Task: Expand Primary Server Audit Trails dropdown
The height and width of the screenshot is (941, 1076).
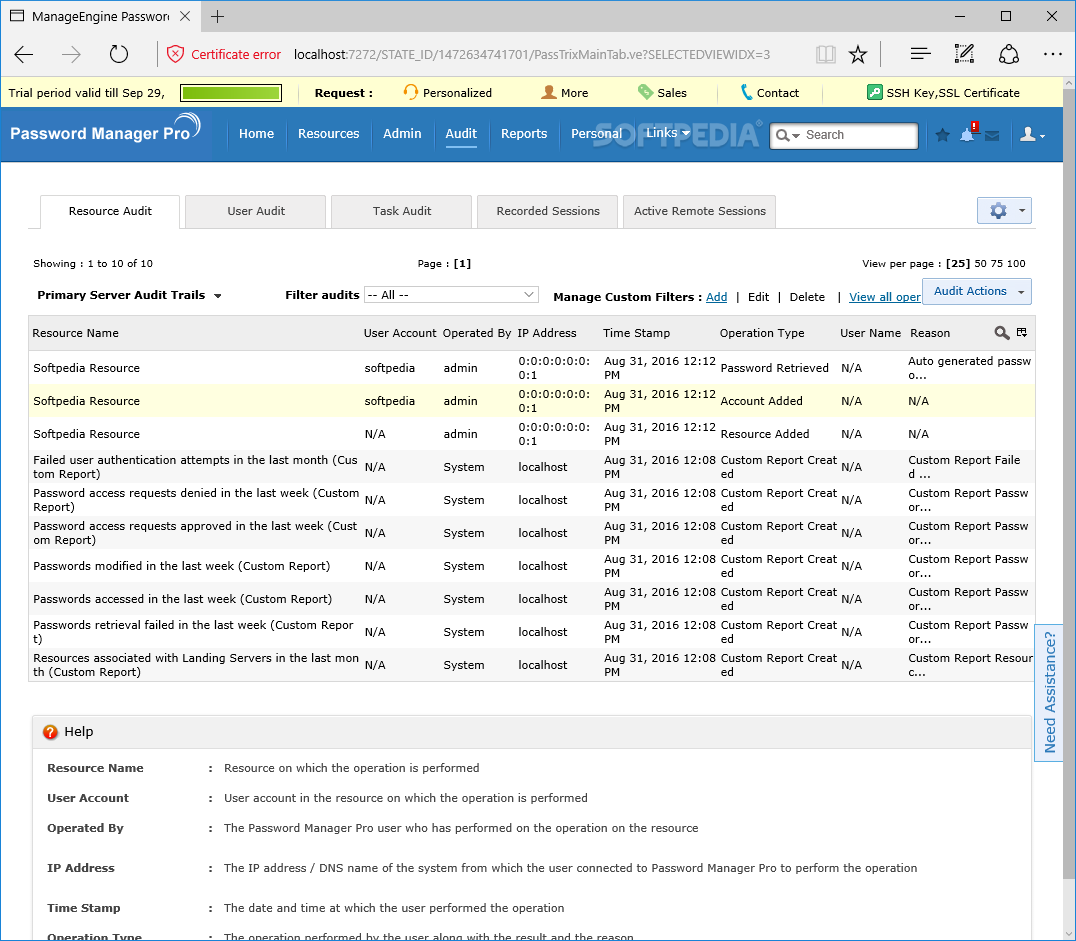Action: (x=130, y=295)
